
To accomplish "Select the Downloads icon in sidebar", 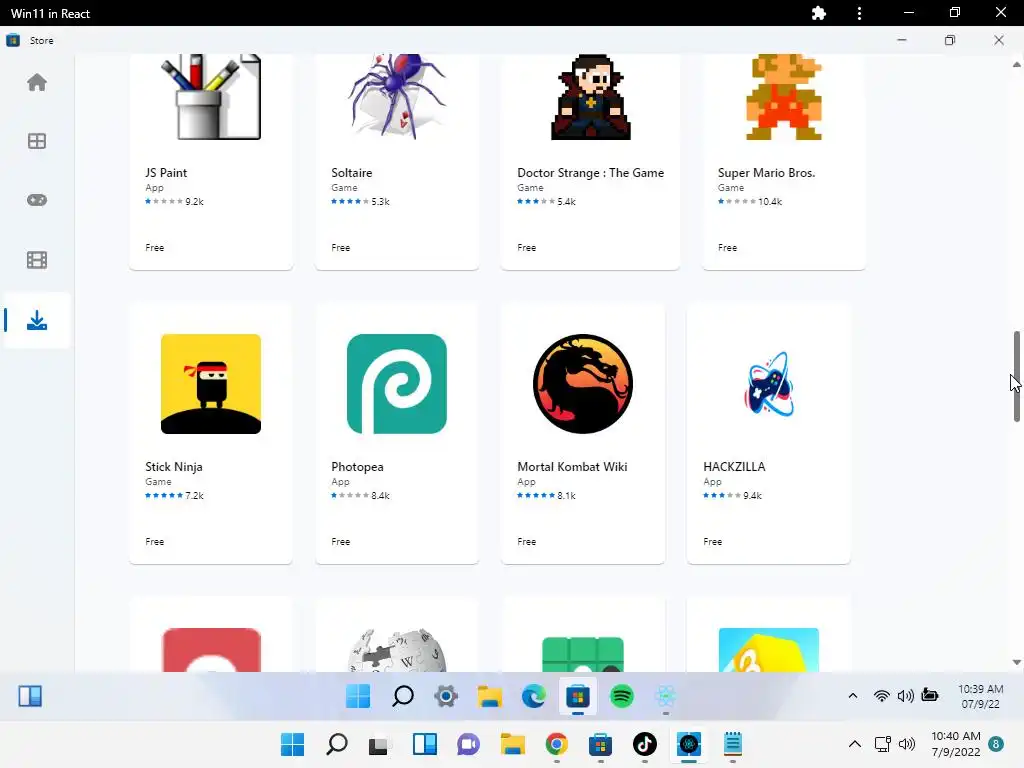I will [x=37, y=320].
